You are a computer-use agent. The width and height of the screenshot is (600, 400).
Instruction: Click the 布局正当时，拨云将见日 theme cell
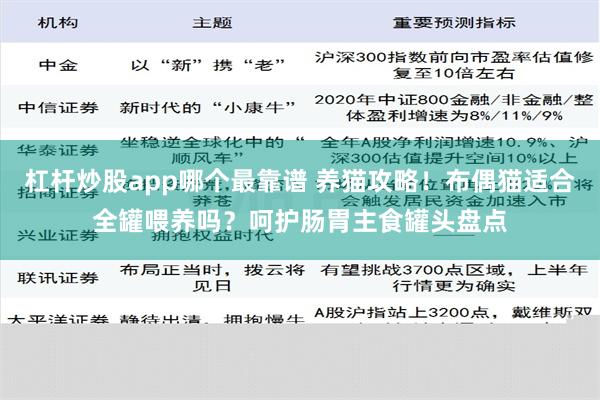[x=212, y=278]
